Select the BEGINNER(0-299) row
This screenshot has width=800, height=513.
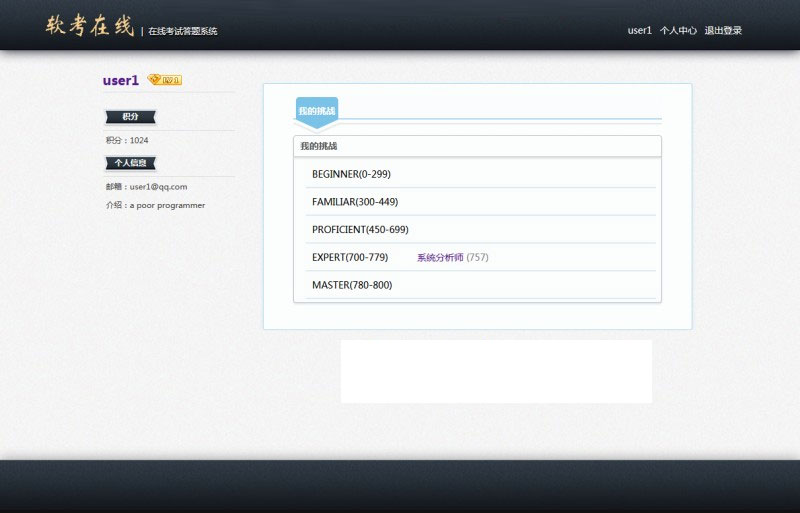(x=351, y=174)
